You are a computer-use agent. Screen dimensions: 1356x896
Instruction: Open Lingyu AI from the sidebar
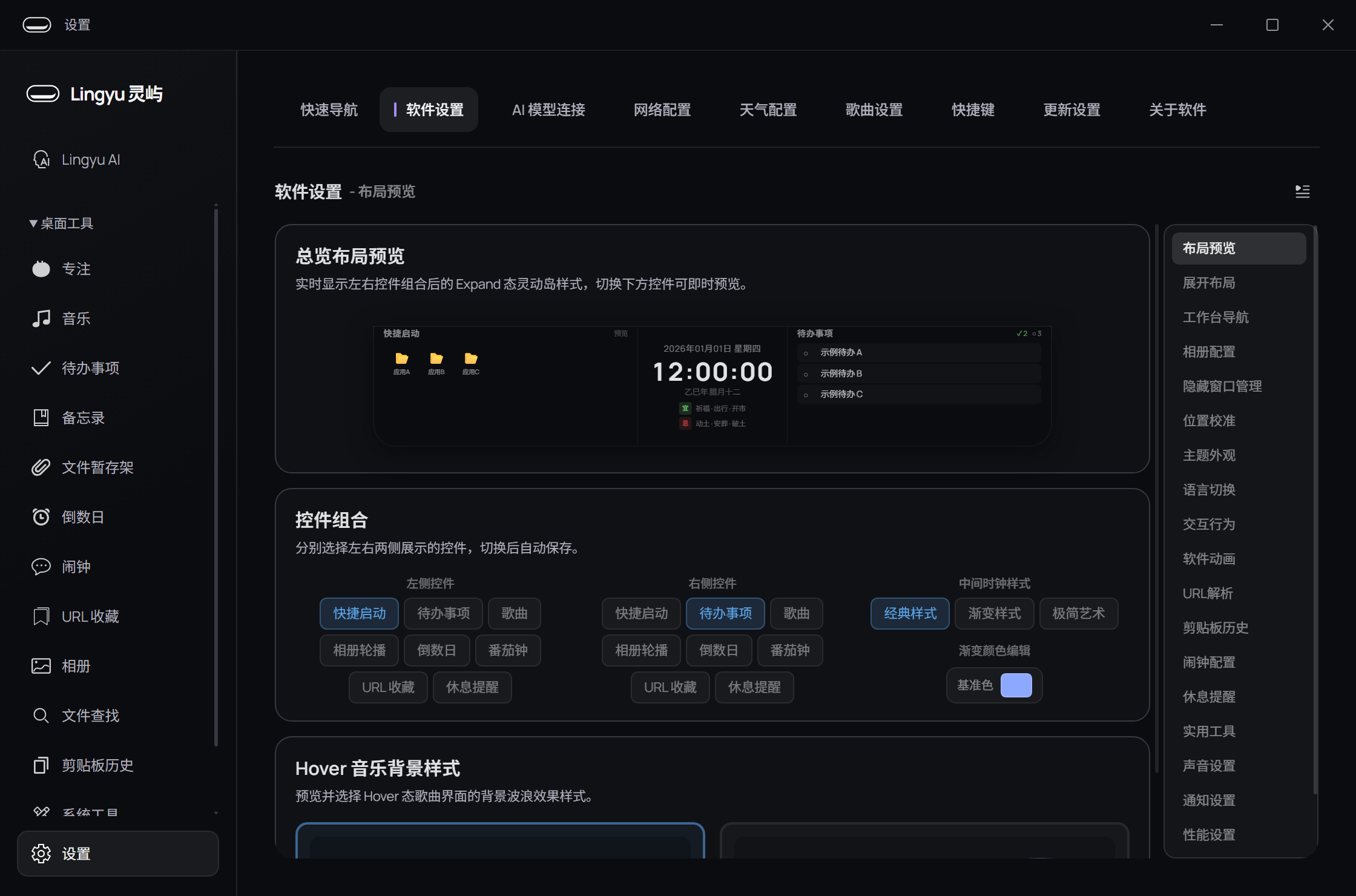77,160
